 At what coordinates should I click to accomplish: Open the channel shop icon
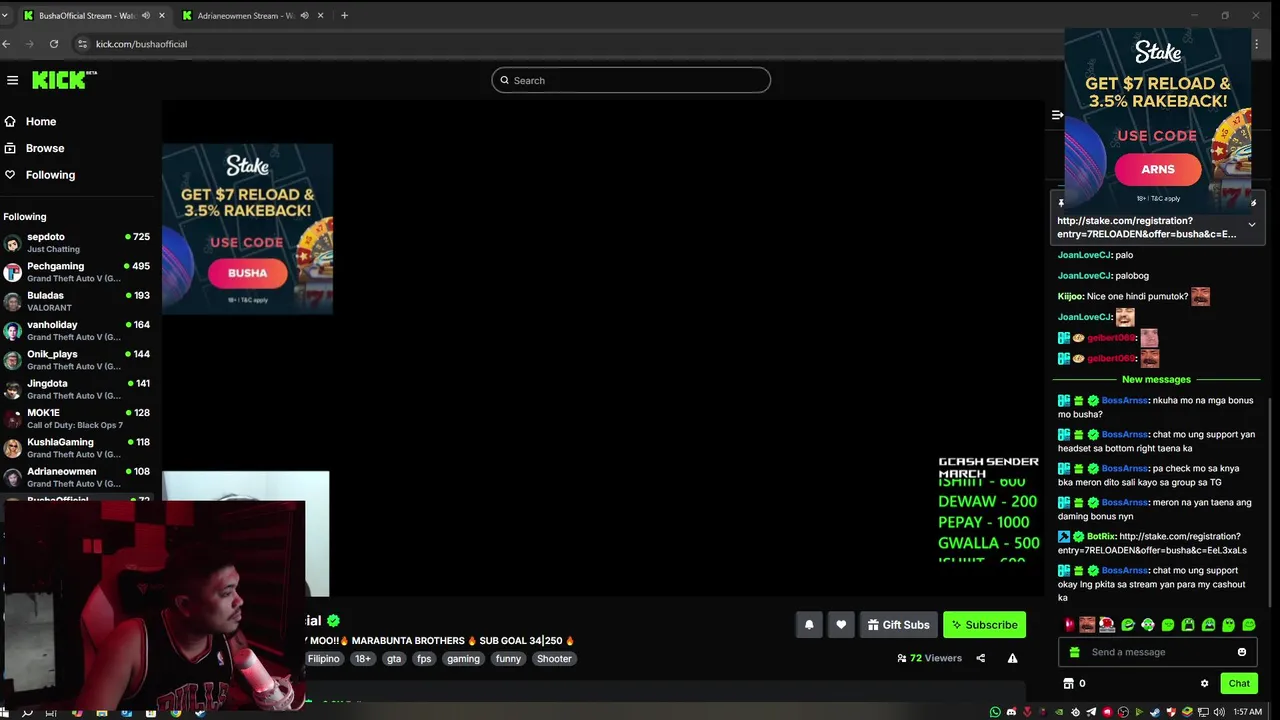click(x=1068, y=683)
